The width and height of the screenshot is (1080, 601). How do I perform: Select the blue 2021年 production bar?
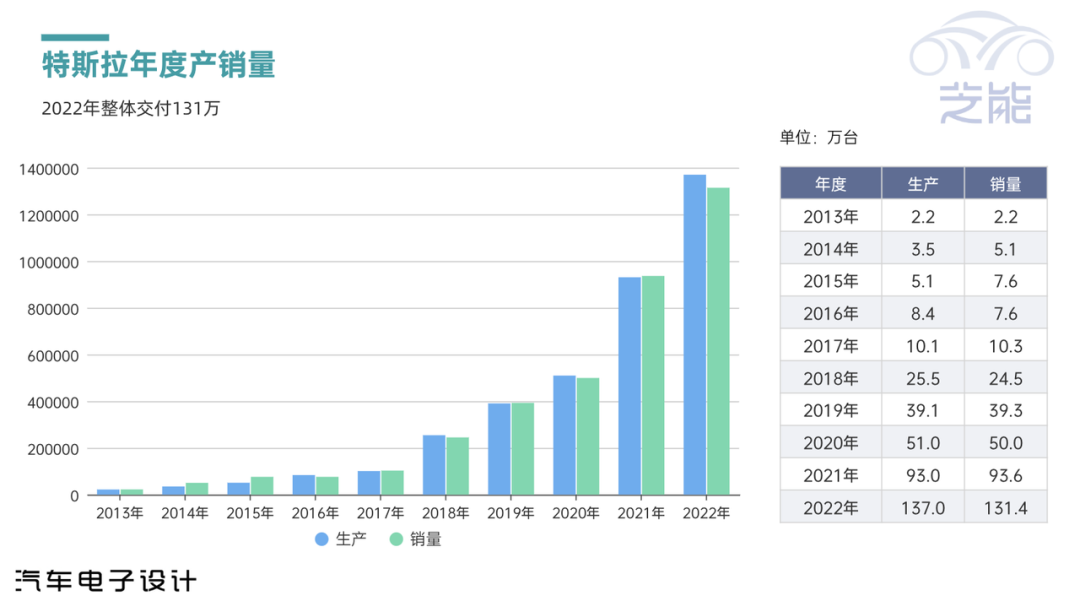click(630, 386)
